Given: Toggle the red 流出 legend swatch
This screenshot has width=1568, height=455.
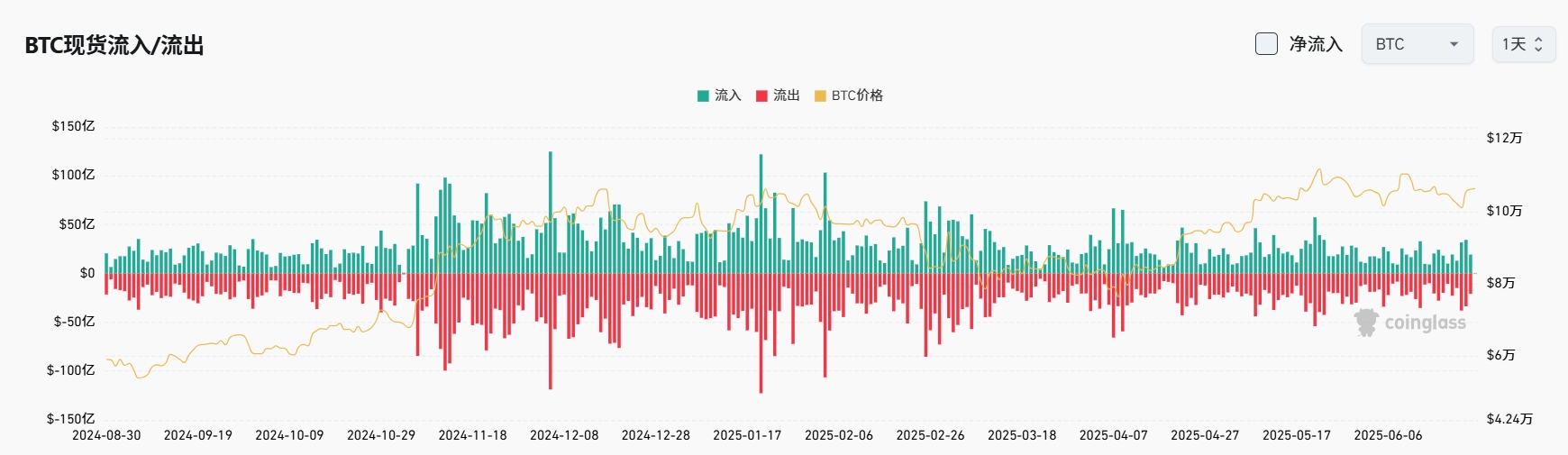Looking at the screenshot, I should 761,96.
